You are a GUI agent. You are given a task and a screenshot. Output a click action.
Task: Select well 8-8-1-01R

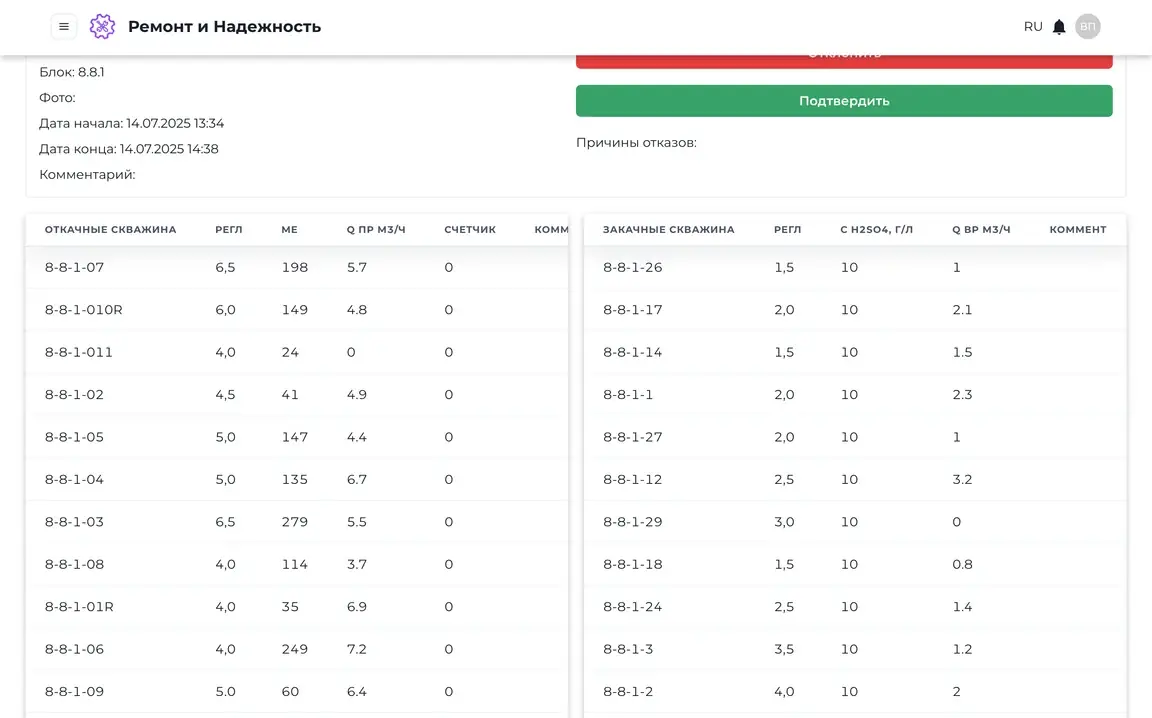[x=297, y=607]
